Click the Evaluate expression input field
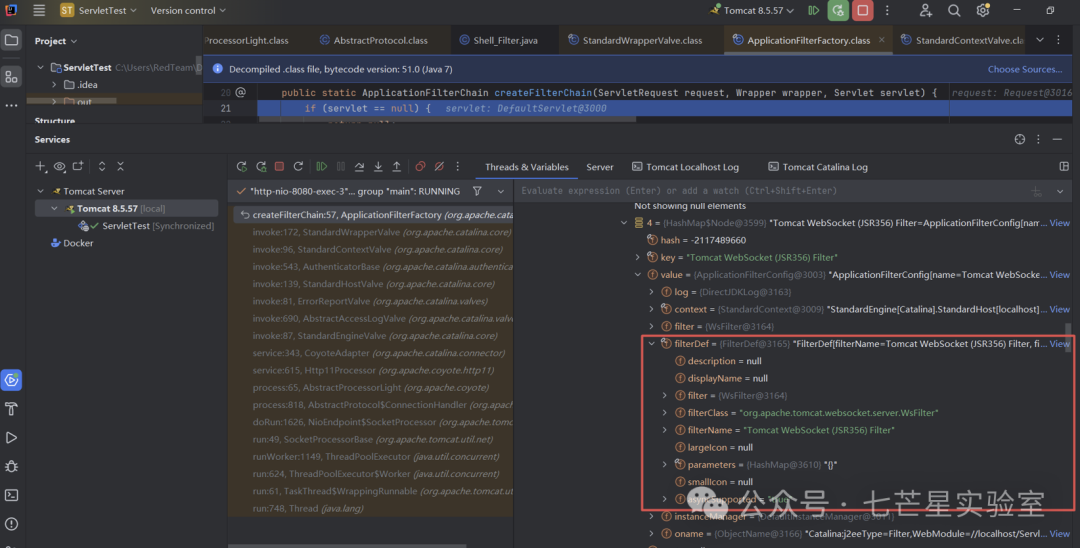Viewport: 1080px width, 548px height. 771,191
